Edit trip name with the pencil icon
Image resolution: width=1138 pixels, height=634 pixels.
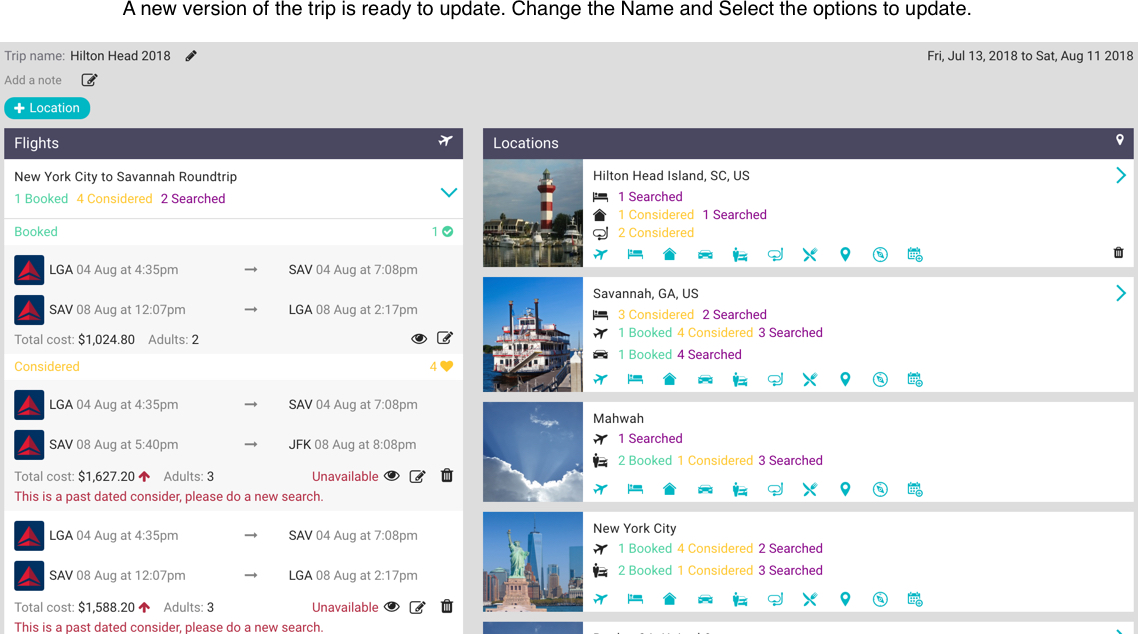click(191, 56)
